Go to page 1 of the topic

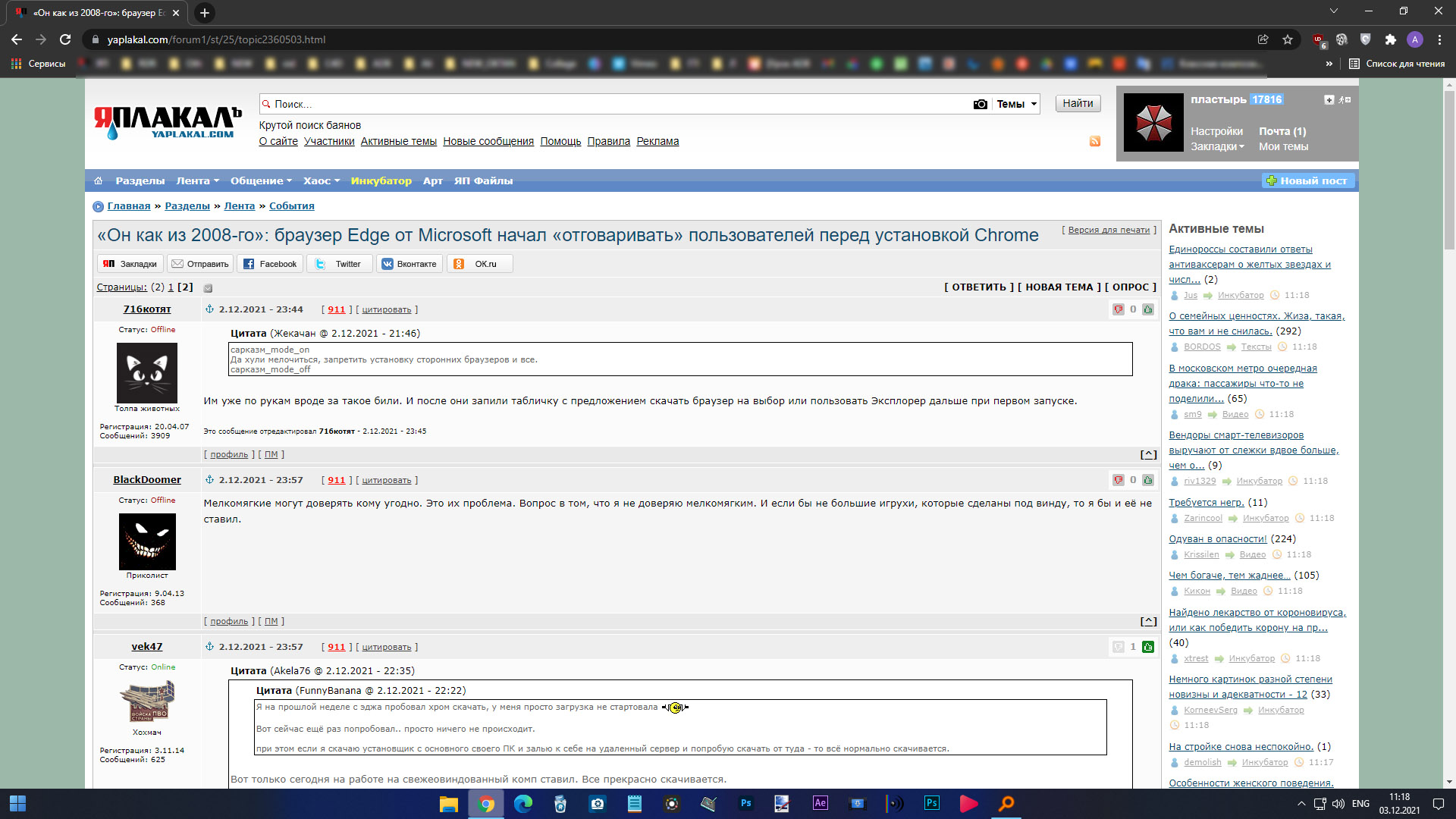pos(171,287)
